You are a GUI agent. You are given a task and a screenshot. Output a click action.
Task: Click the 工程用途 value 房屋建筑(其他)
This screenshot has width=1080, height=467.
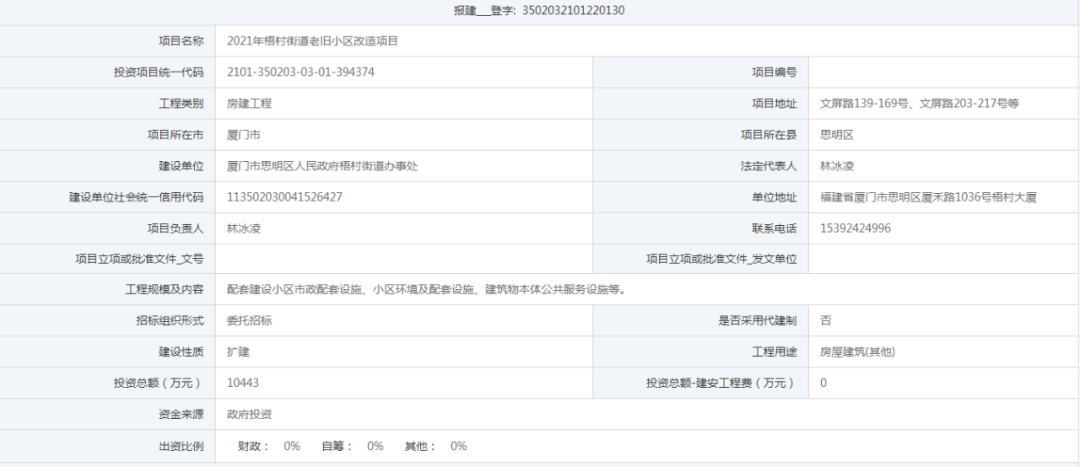coord(858,352)
